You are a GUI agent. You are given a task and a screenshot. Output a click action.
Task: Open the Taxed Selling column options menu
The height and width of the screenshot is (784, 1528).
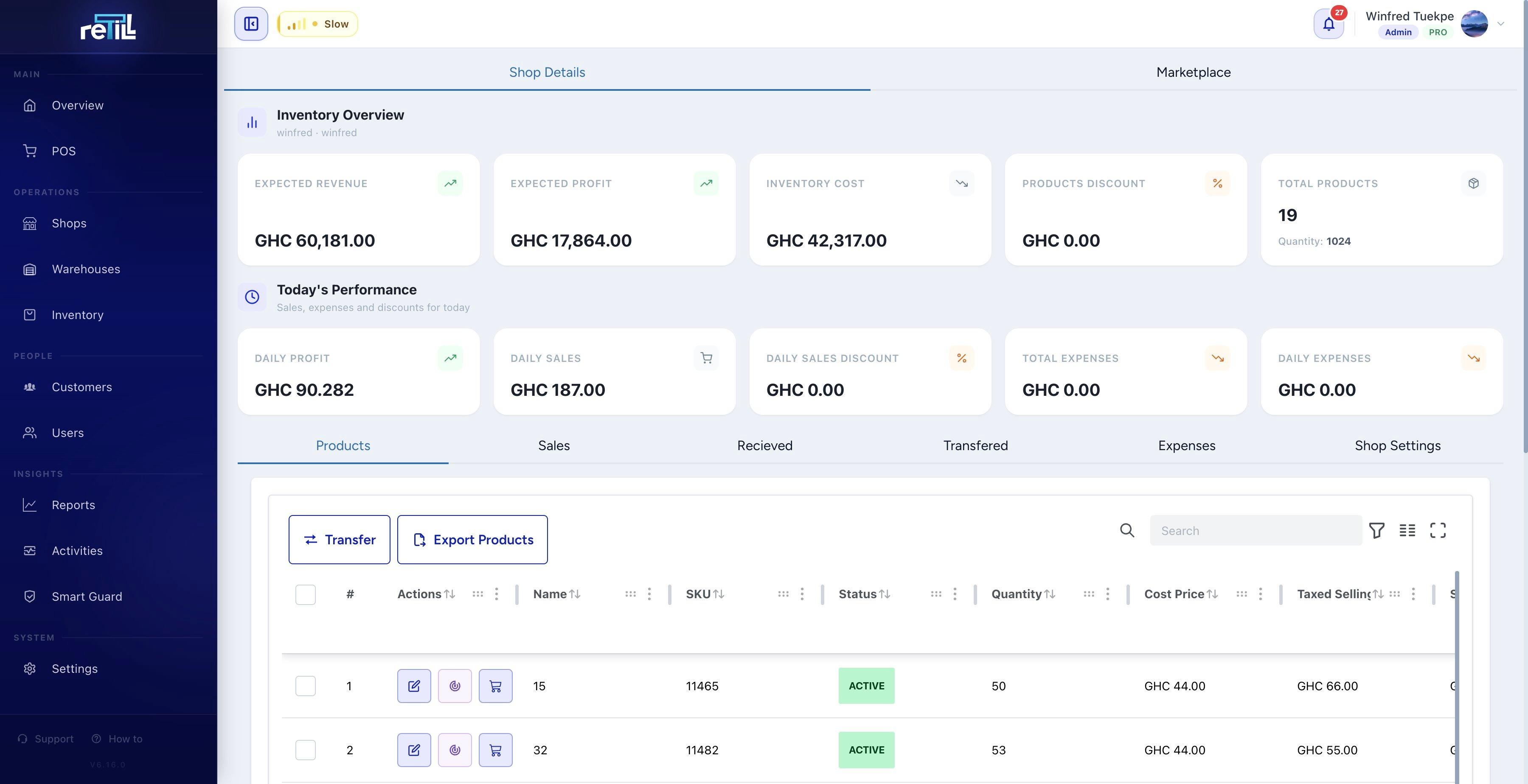(x=1413, y=594)
